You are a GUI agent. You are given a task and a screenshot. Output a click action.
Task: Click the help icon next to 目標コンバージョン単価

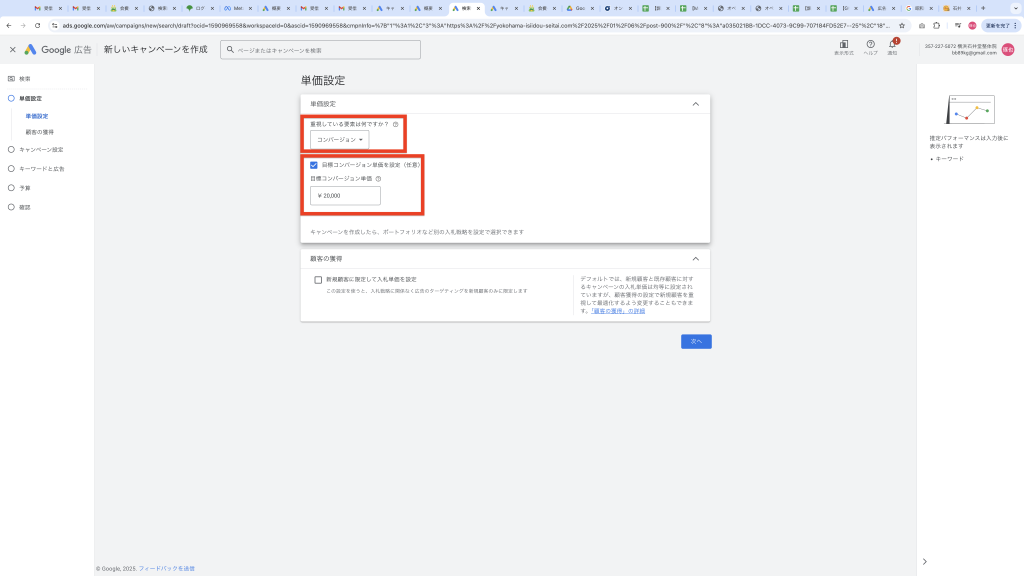[378, 179]
